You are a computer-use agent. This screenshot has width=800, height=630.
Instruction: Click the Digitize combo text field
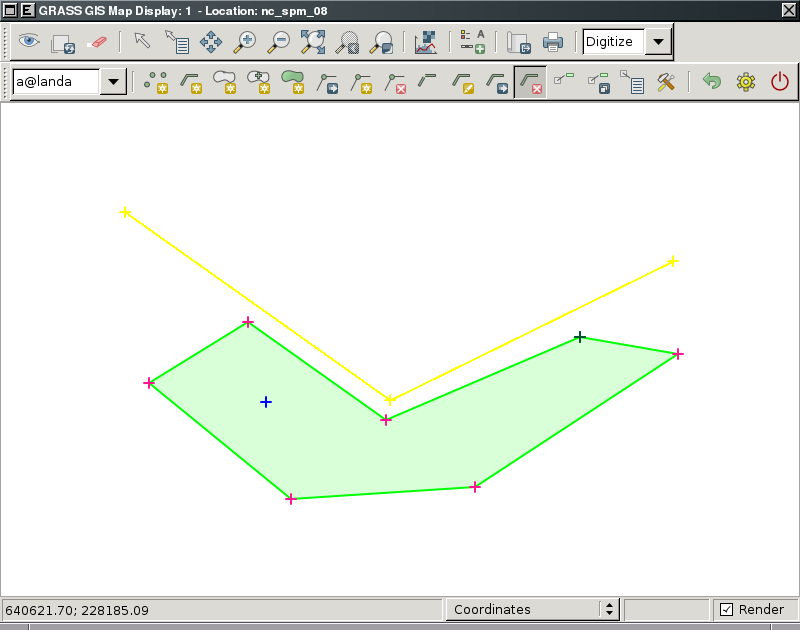pyautogui.click(x=614, y=42)
